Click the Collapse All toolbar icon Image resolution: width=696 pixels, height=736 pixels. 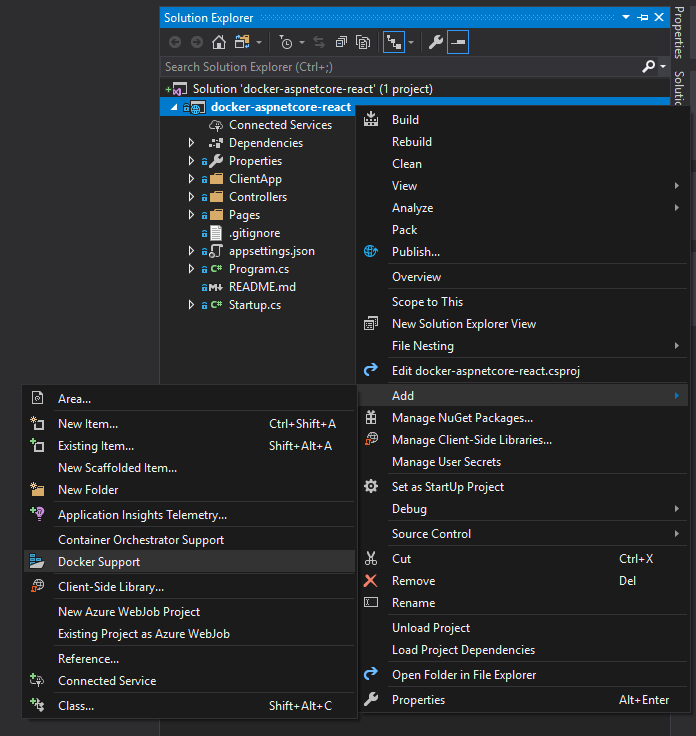click(x=341, y=42)
